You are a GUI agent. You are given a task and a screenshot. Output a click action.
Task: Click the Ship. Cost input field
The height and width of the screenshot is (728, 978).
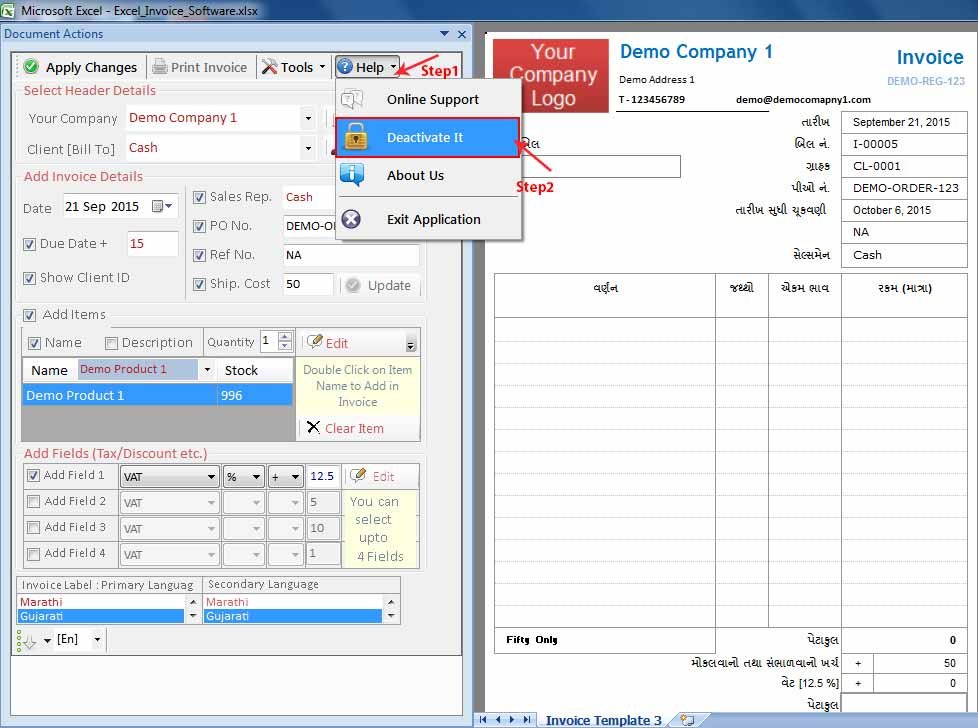pyautogui.click(x=308, y=284)
